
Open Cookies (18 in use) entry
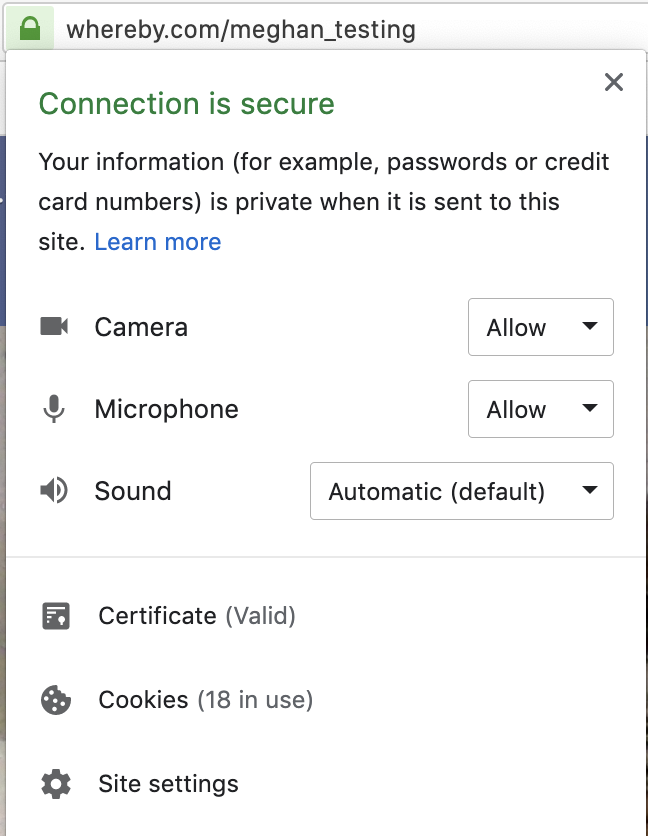tap(206, 700)
